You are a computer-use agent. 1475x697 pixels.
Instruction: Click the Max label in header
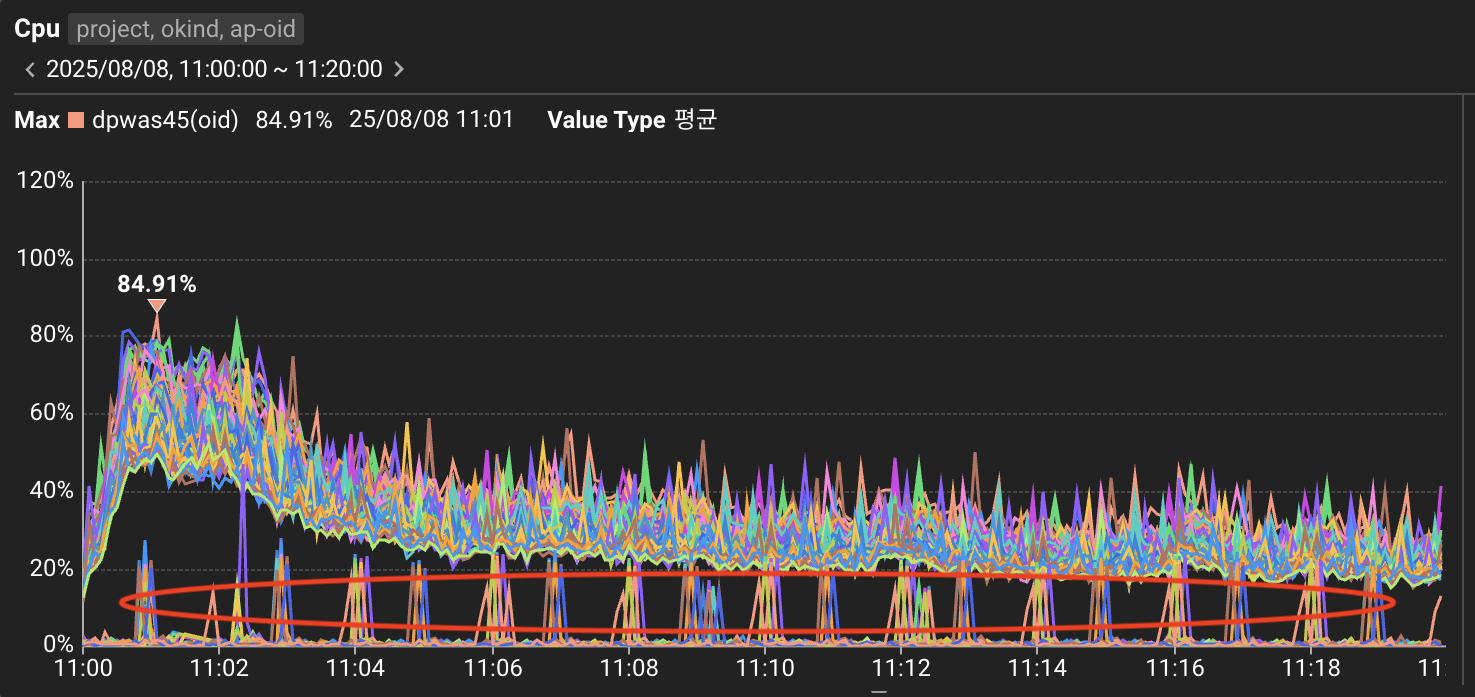[x=37, y=121]
